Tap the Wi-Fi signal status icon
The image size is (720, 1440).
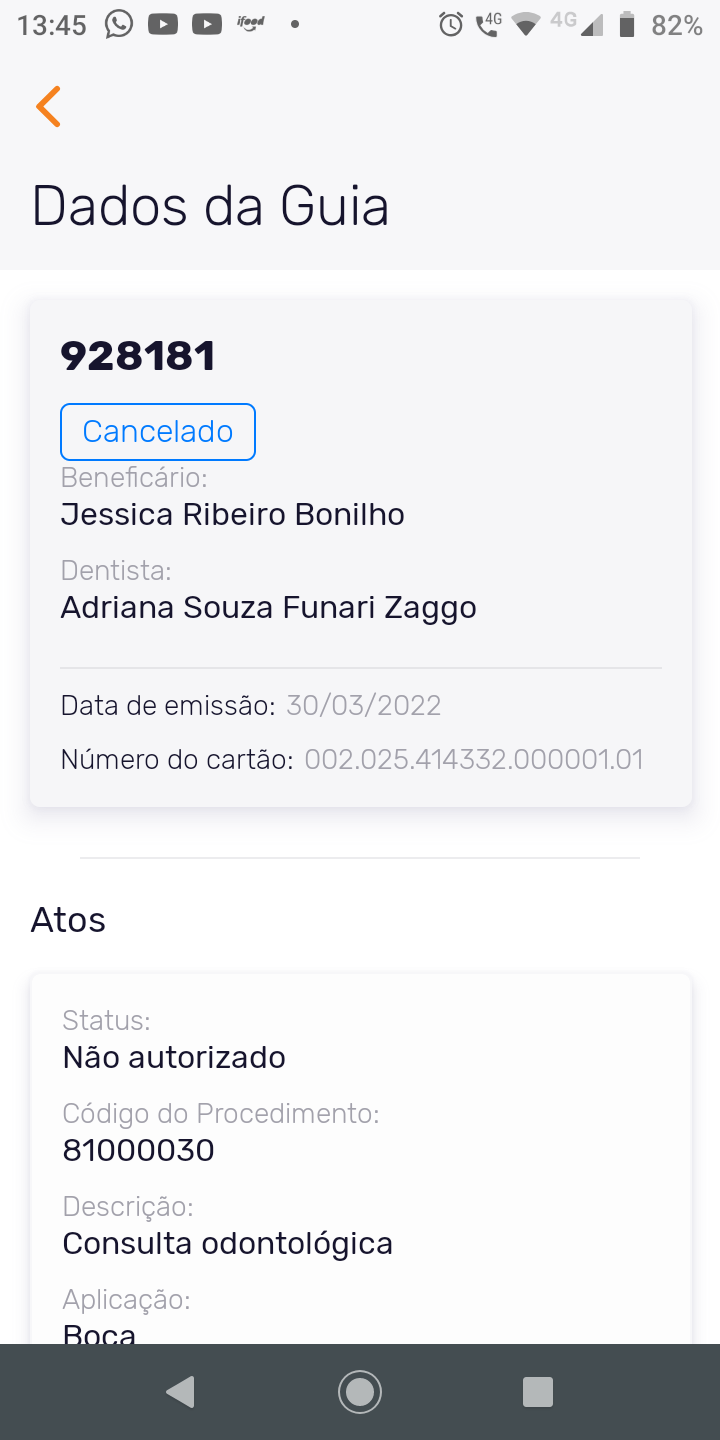coord(525,25)
